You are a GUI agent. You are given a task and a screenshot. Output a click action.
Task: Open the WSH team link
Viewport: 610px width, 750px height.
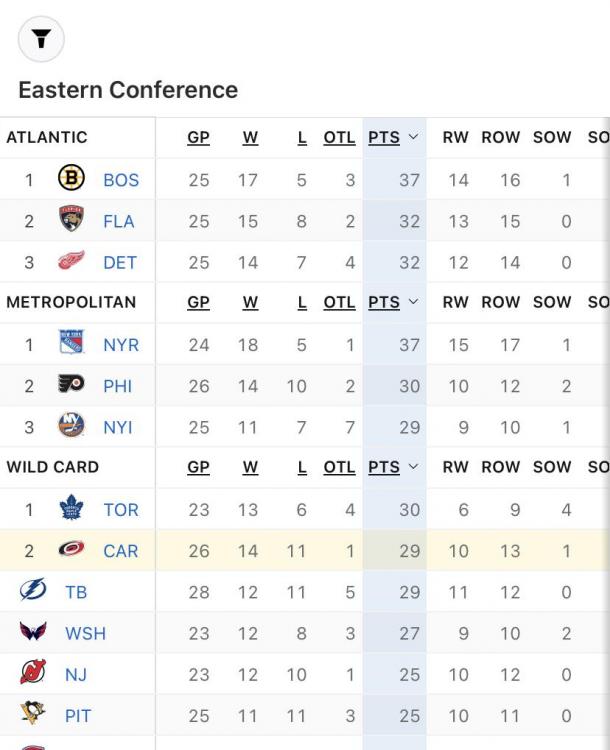point(85,633)
